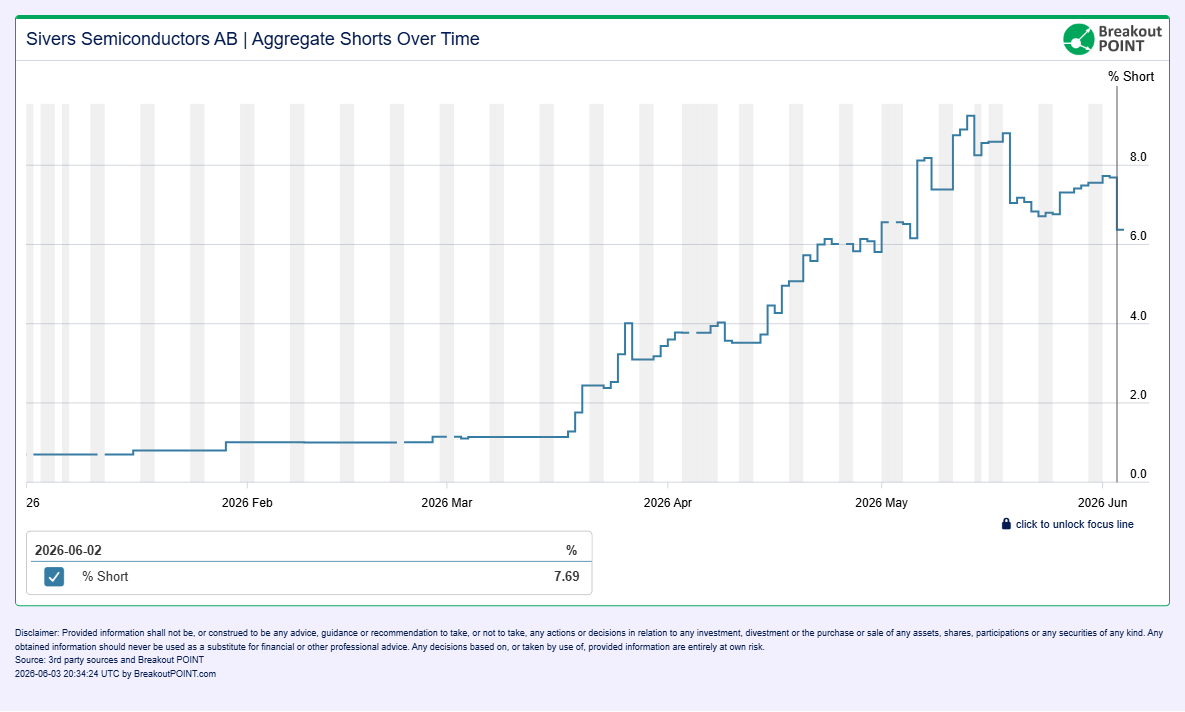
Task: Click the 26 label at axis start
Action: click(32, 503)
